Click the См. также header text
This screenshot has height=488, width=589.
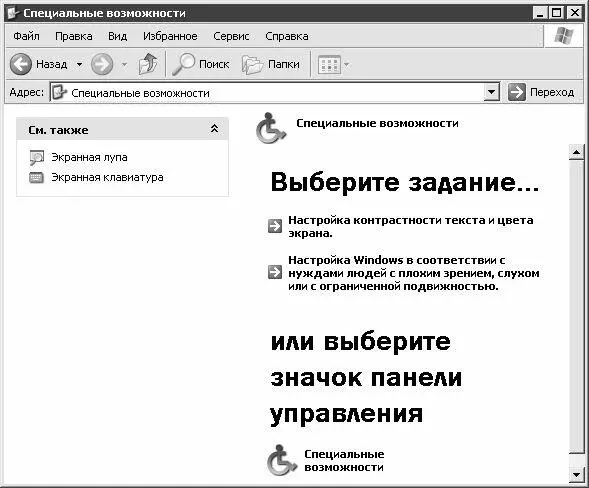58,130
